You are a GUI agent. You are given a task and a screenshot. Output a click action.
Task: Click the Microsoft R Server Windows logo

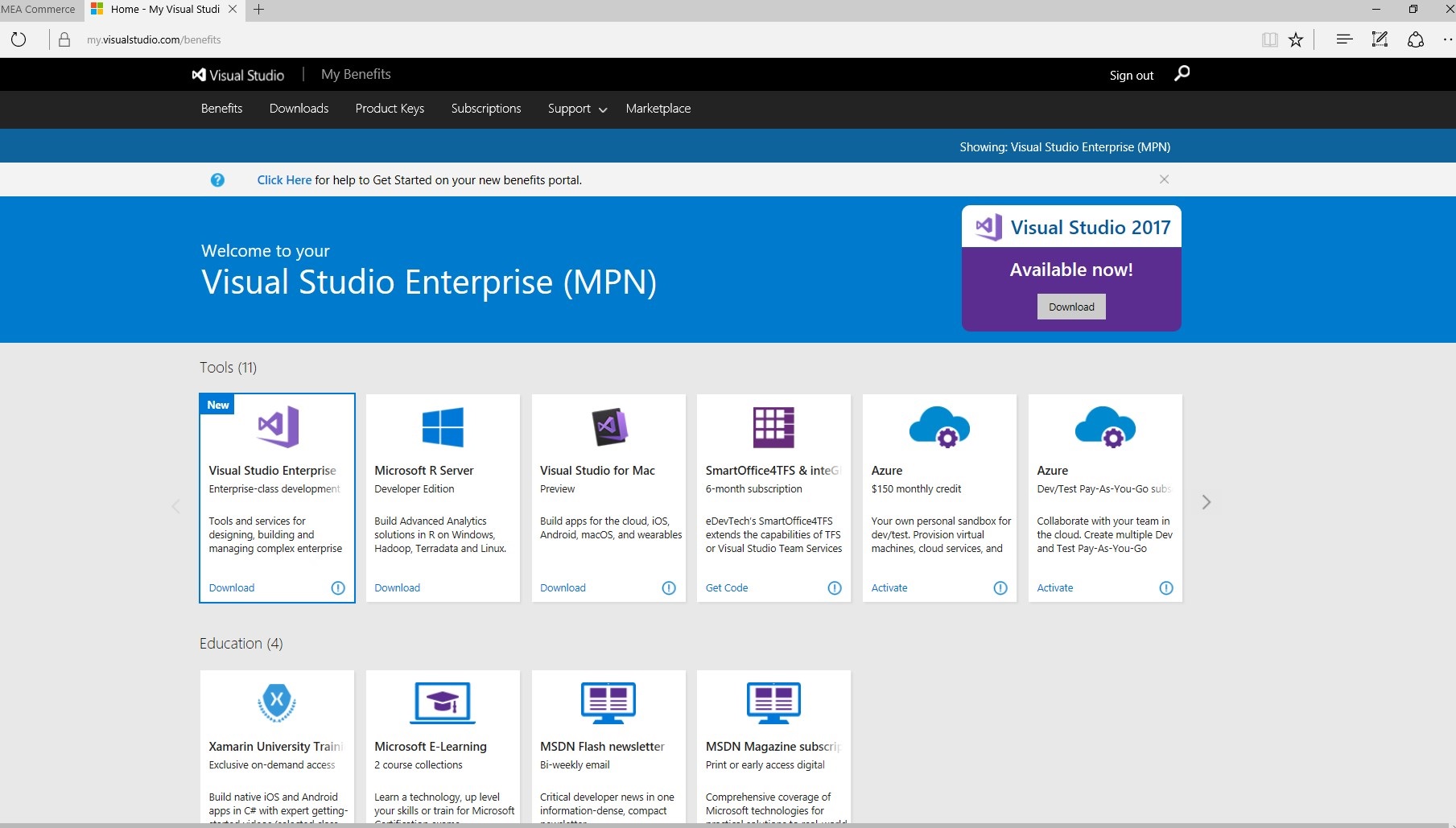pyautogui.click(x=443, y=426)
